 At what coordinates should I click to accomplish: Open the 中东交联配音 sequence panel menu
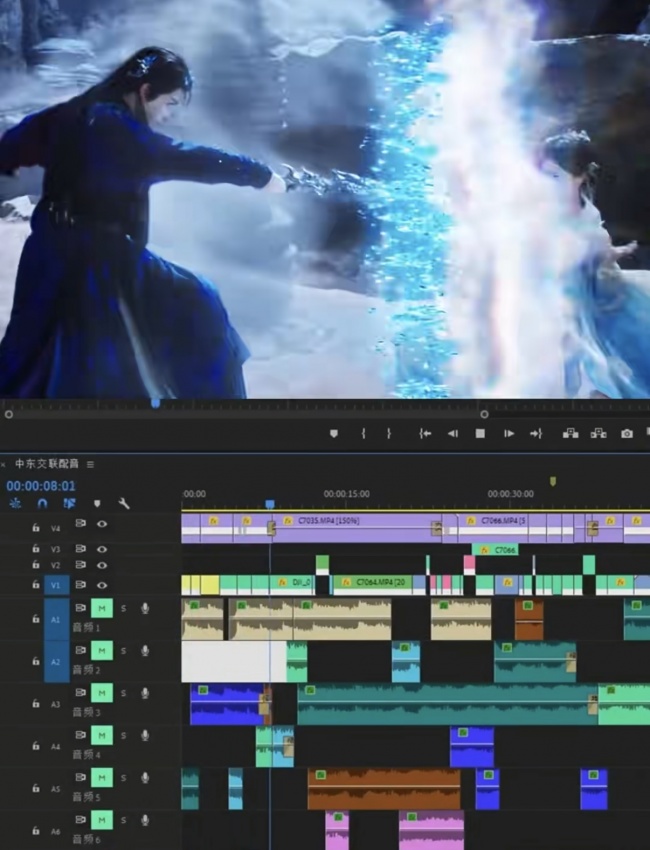[x=91, y=465]
